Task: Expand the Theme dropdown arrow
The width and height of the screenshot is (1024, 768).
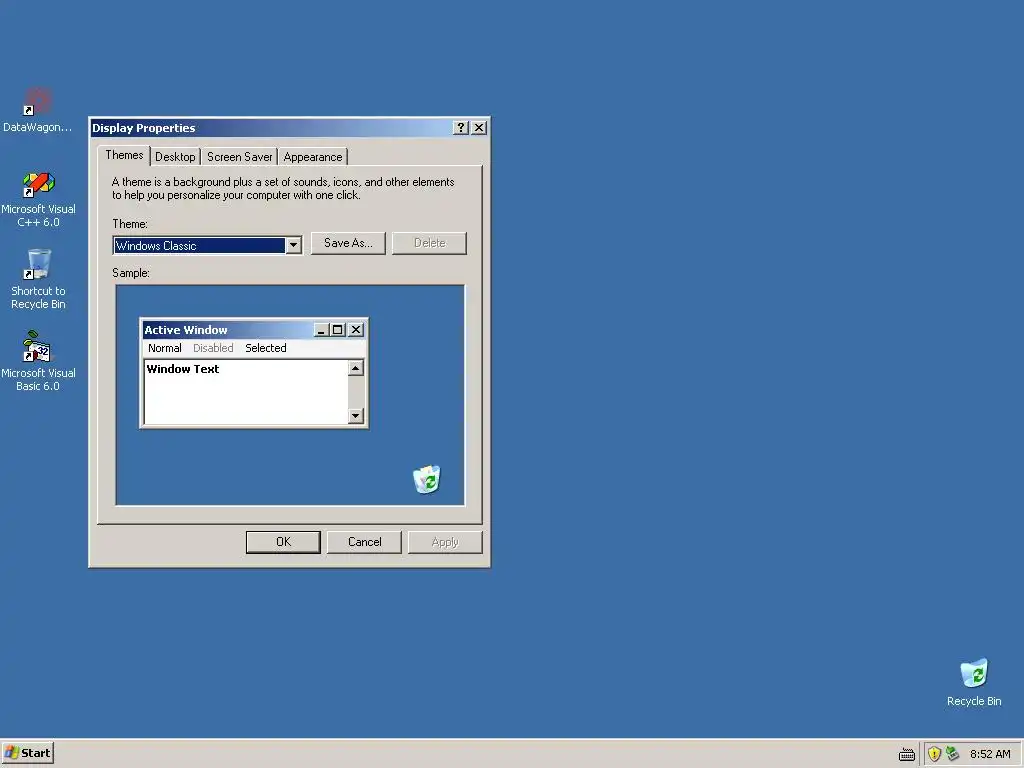Action: pos(294,246)
